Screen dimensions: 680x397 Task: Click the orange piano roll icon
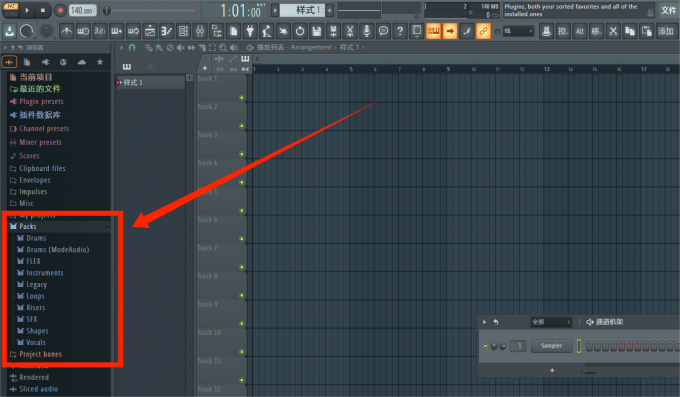coord(433,31)
